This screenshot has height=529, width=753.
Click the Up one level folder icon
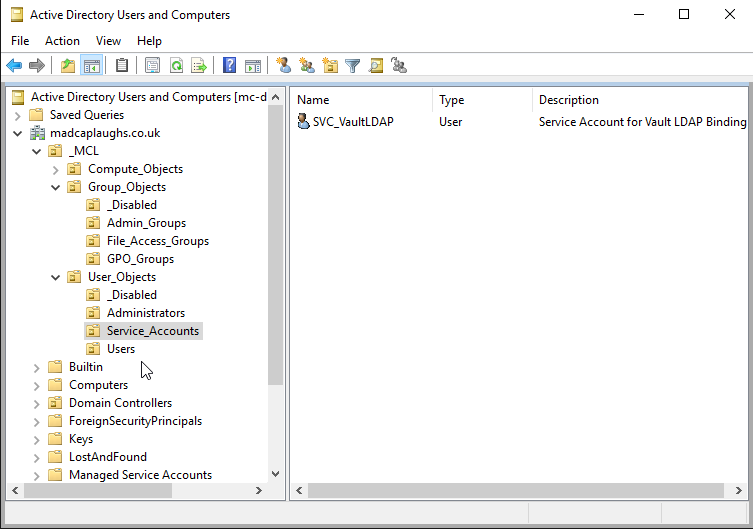pyautogui.click(x=68, y=66)
